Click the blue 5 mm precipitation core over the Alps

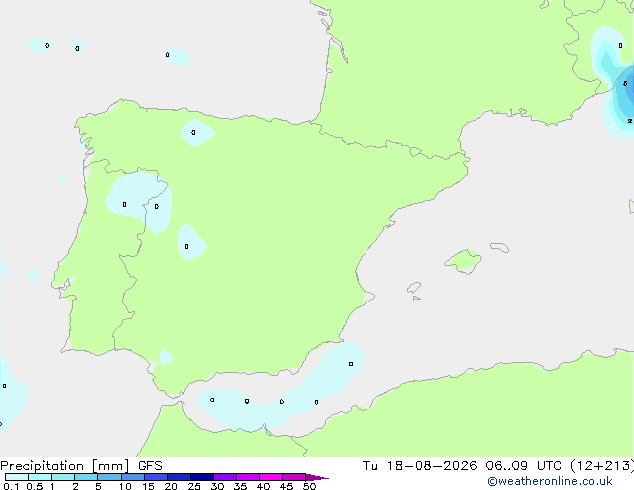[x=627, y=86]
